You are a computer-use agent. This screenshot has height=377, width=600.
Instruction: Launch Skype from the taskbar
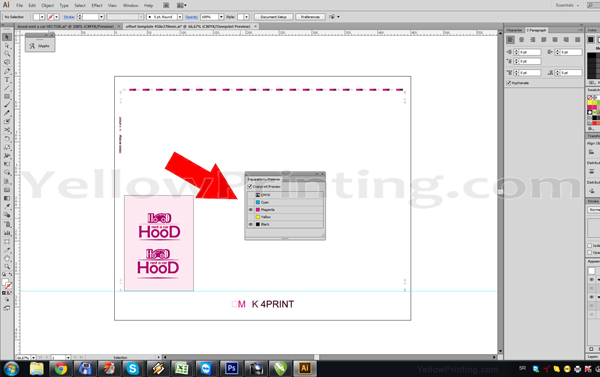tap(133, 369)
